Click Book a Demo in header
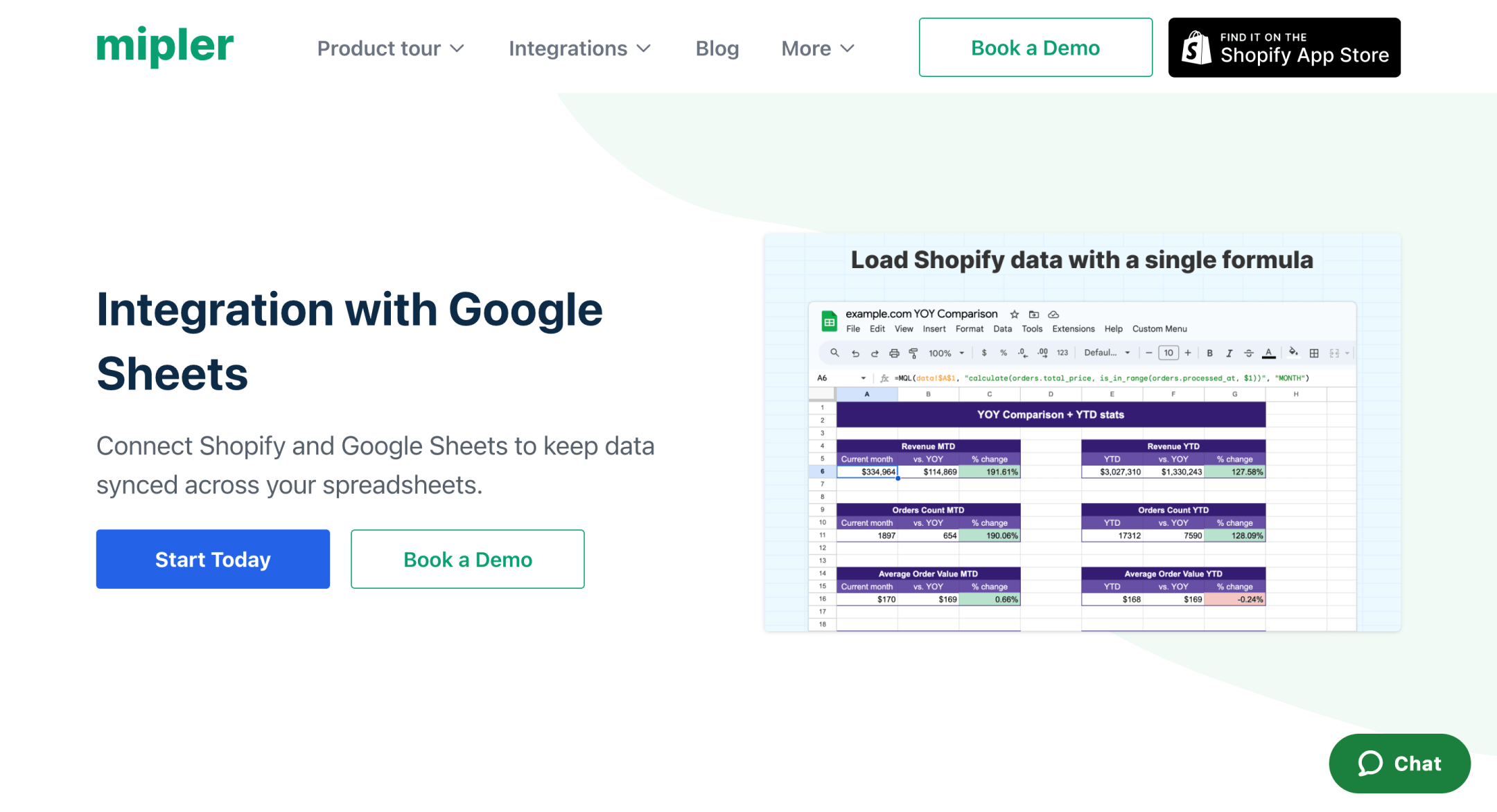 [1035, 48]
